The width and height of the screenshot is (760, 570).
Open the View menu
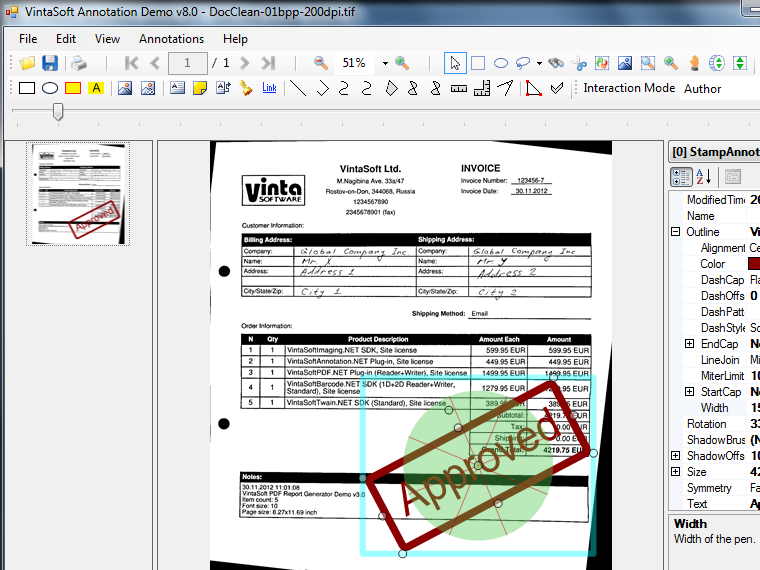tap(107, 39)
